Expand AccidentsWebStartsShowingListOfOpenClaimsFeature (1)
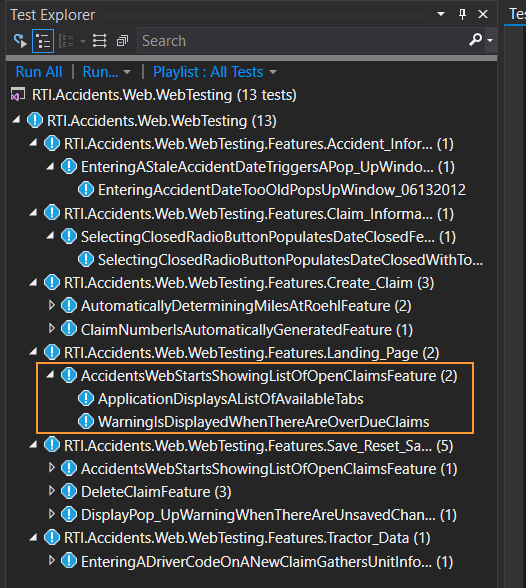 tap(52, 468)
